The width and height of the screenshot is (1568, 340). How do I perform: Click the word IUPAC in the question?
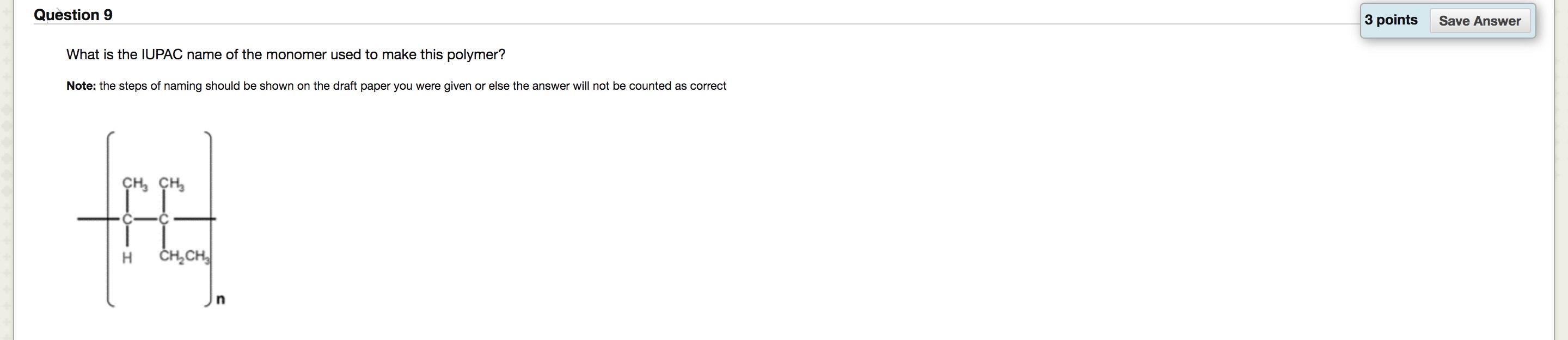click(162, 55)
